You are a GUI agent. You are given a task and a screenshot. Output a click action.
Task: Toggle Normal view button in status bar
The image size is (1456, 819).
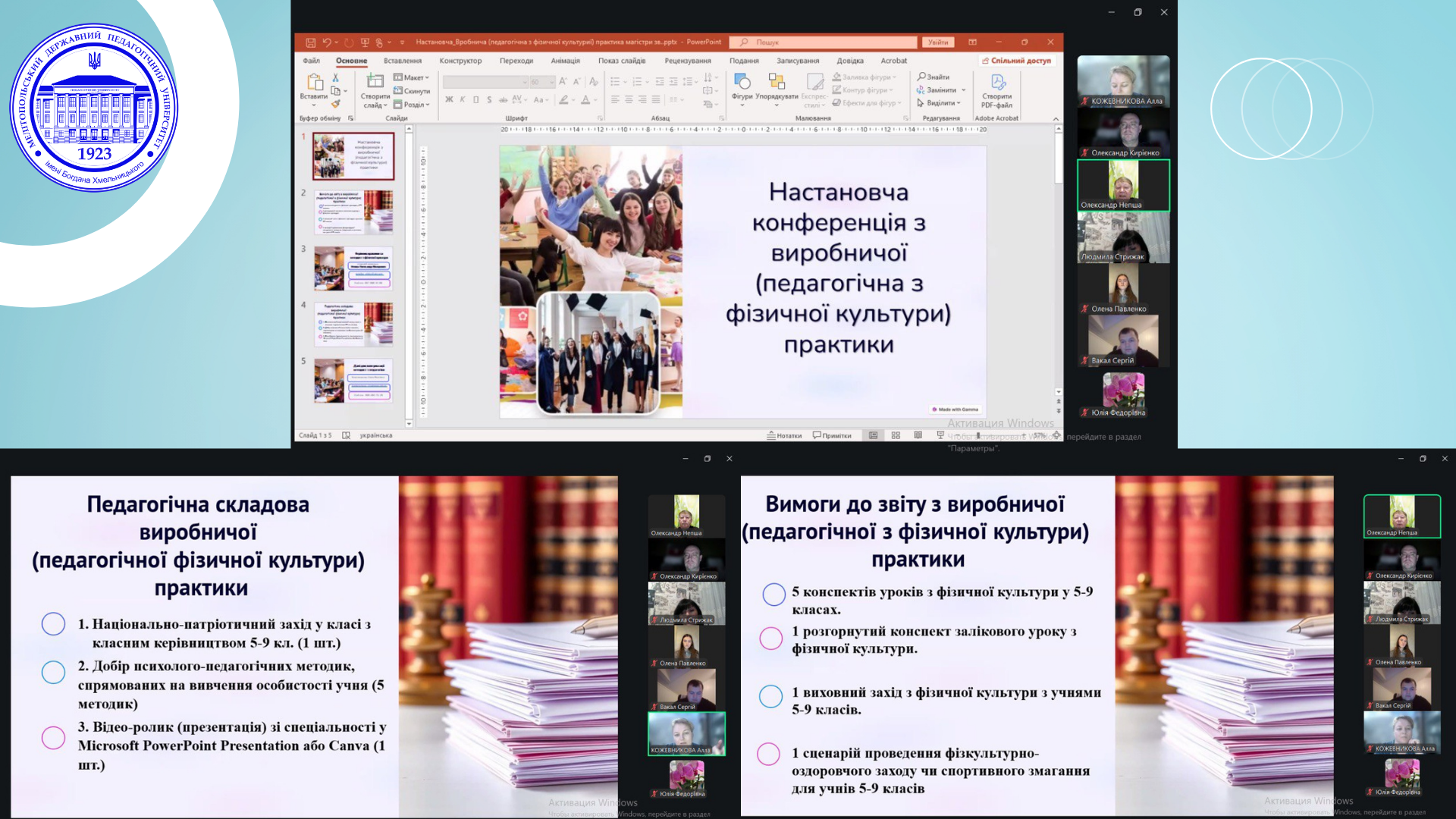(x=873, y=435)
